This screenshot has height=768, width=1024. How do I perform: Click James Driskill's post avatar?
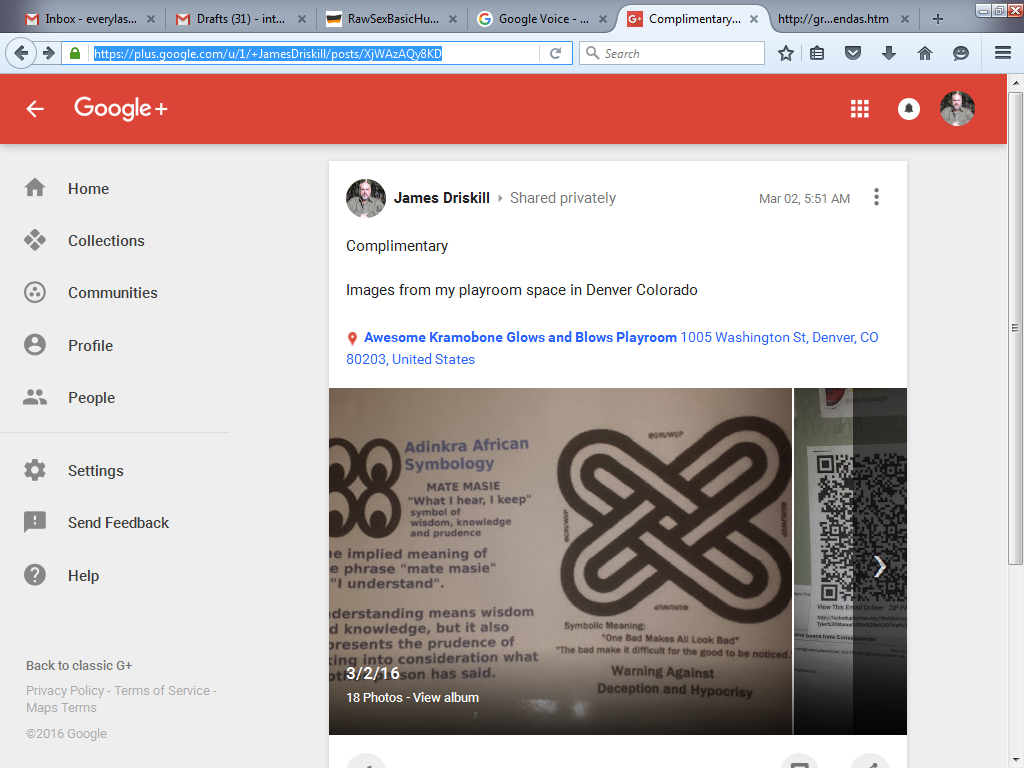tap(366, 198)
